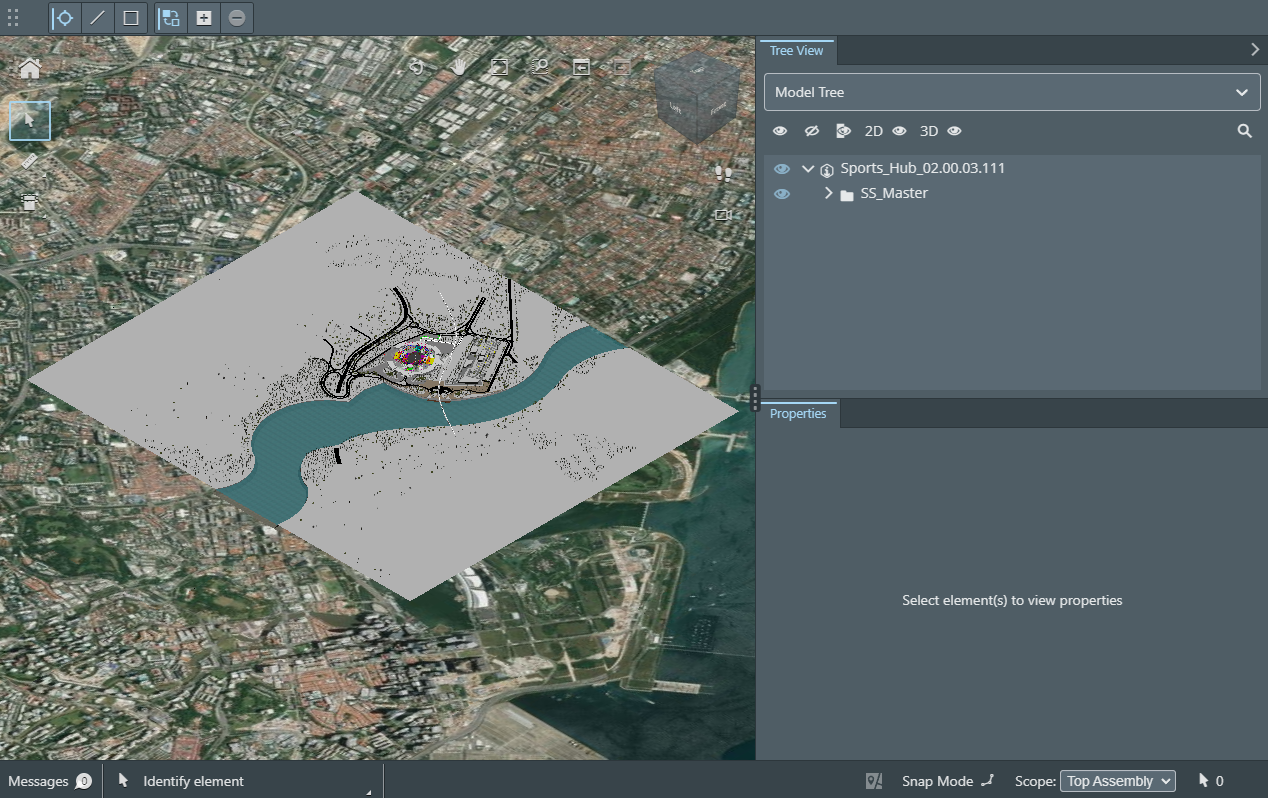Click the add-to-selection plus icon
1268x798 pixels.
tap(204, 18)
